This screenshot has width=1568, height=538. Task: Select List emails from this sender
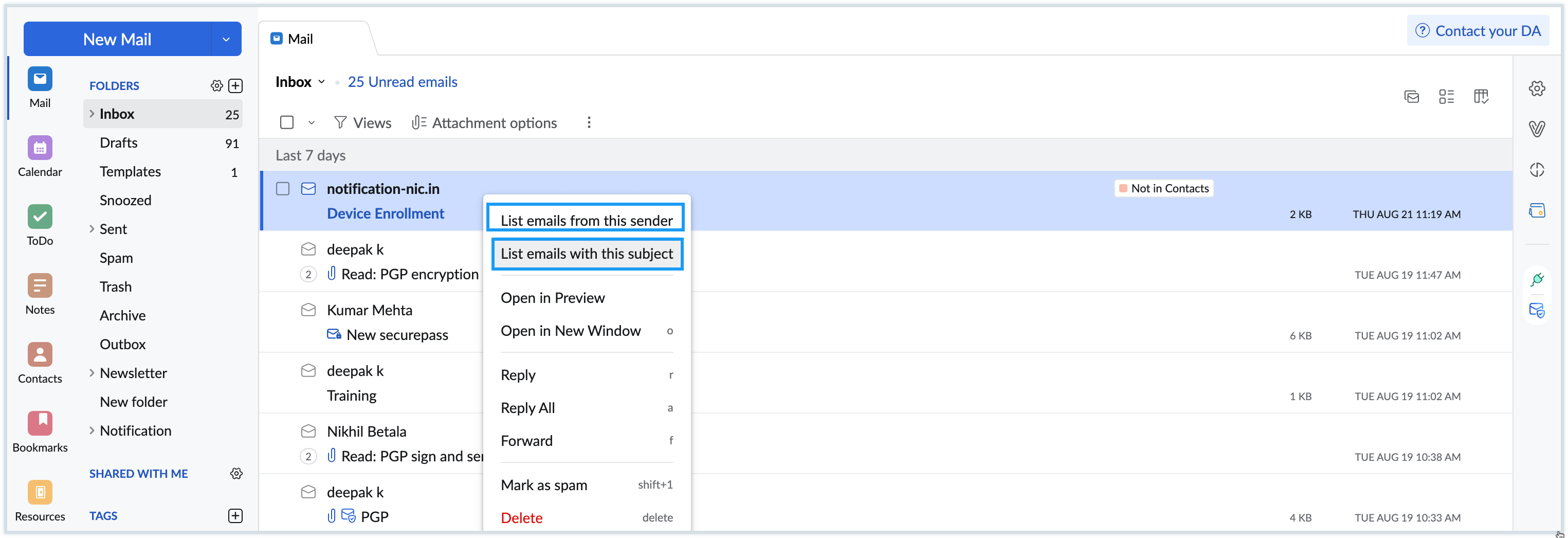585,220
